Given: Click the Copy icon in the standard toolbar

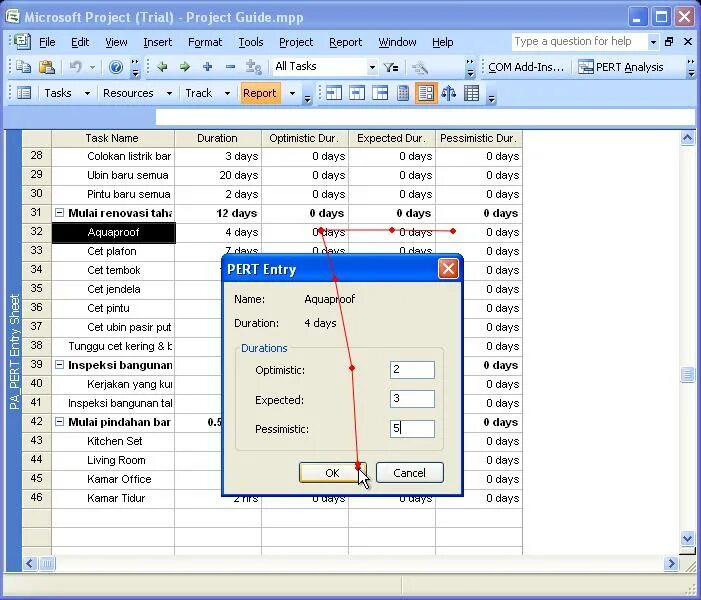Looking at the screenshot, I should point(23,67).
